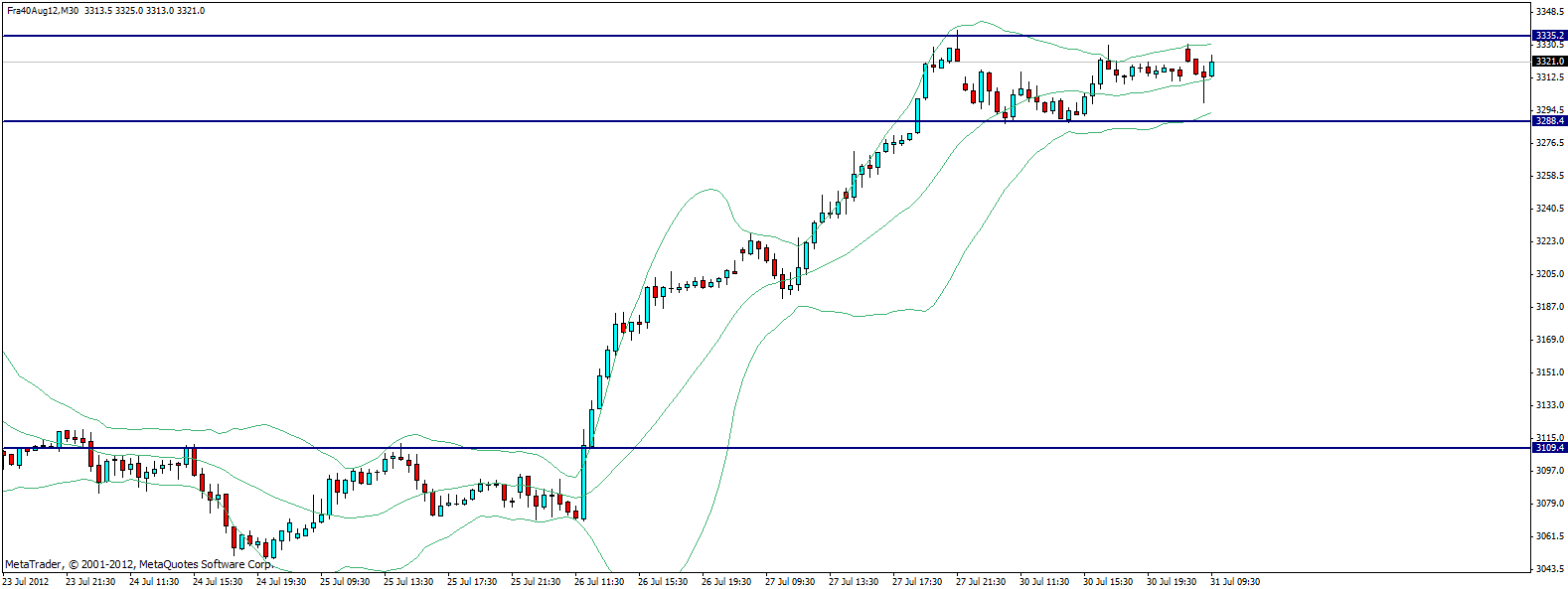This screenshot has height=589, width=1568.
Task: Click the 3151.0 price axis value
Action: (1550, 372)
